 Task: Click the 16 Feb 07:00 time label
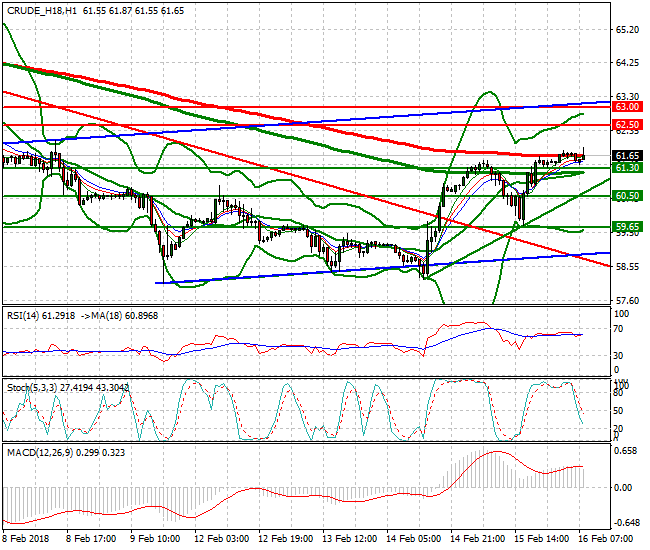pyautogui.click(x=605, y=539)
